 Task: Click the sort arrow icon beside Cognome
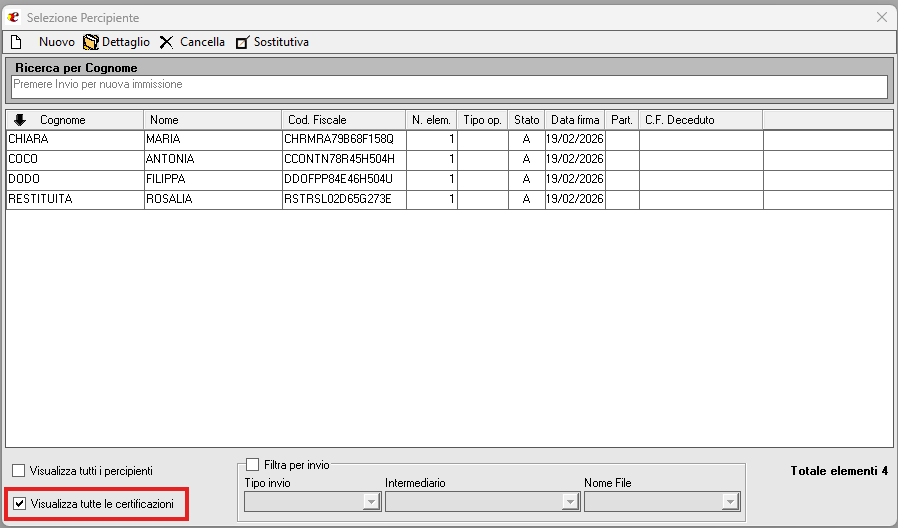(x=20, y=120)
